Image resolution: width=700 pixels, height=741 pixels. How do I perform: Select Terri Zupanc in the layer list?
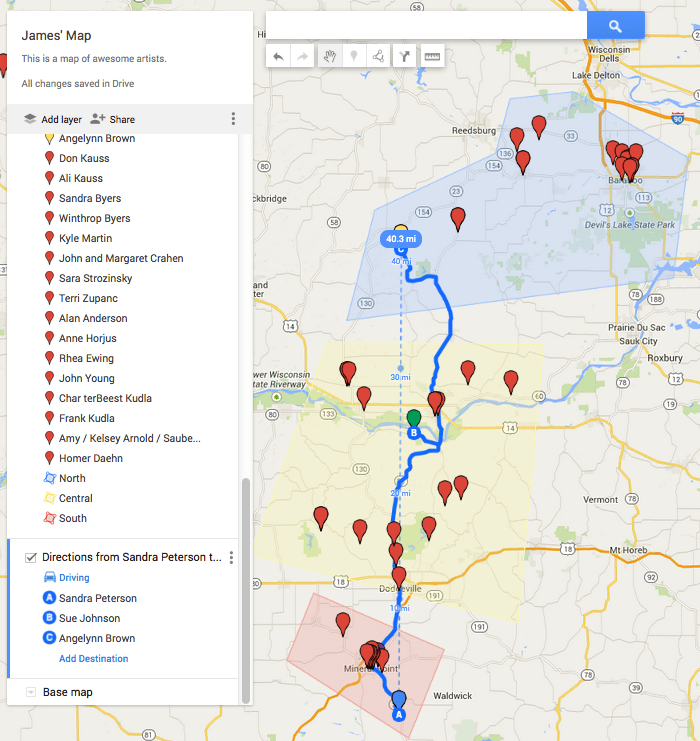(88, 298)
